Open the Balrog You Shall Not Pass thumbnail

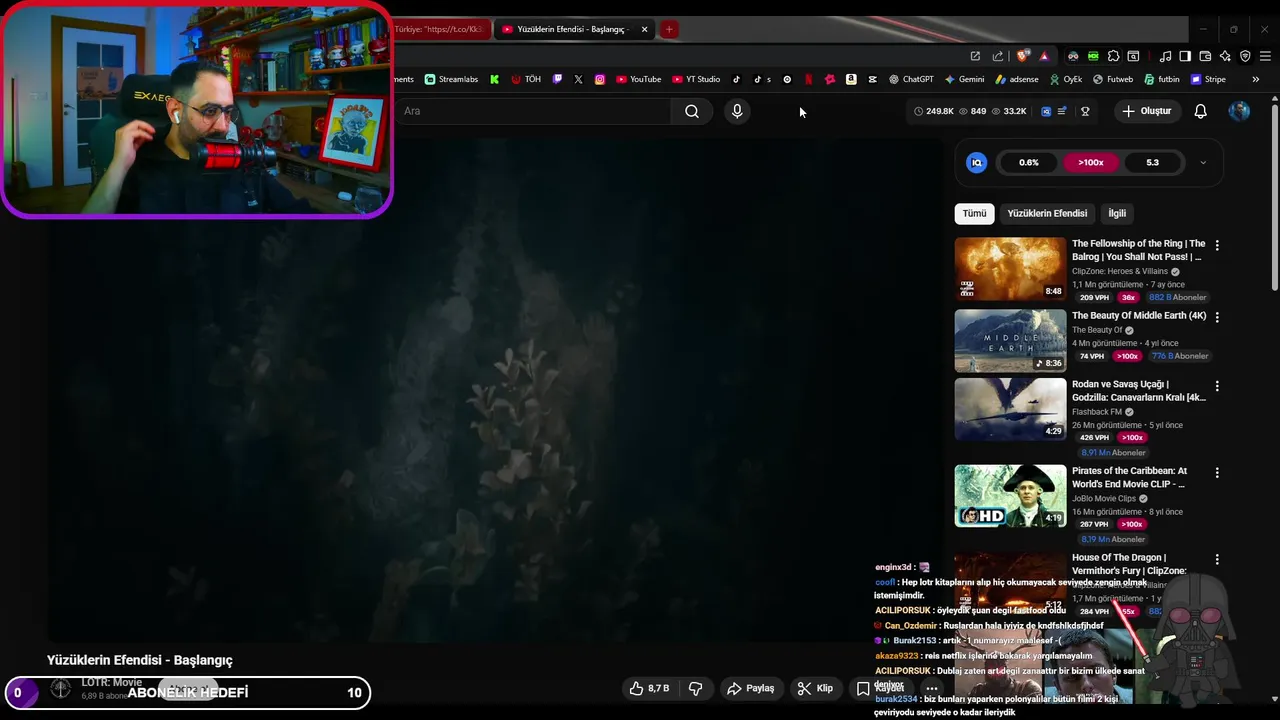pos(1010,268)
